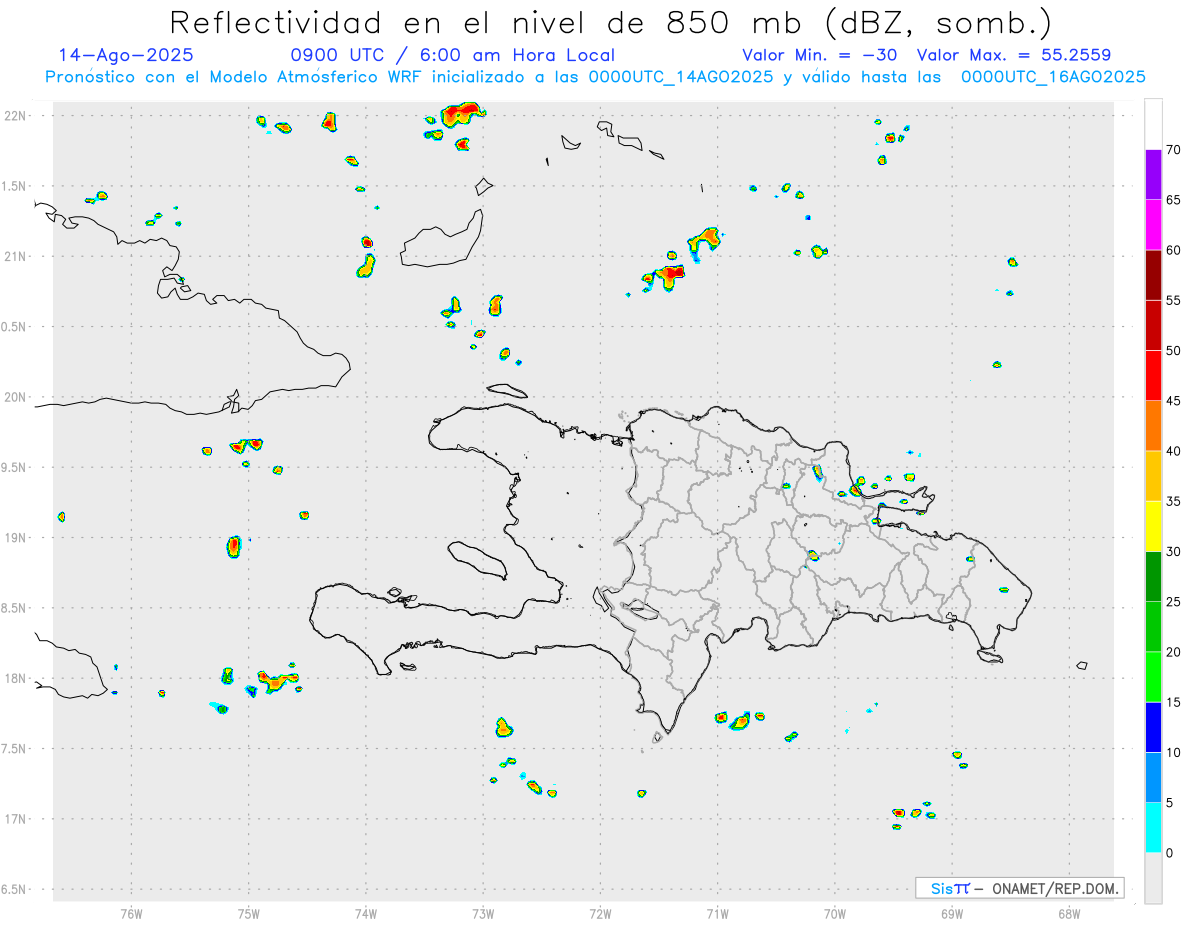Click the '60' value on the color scale

pyautogui.click(x=1173, y=250)
